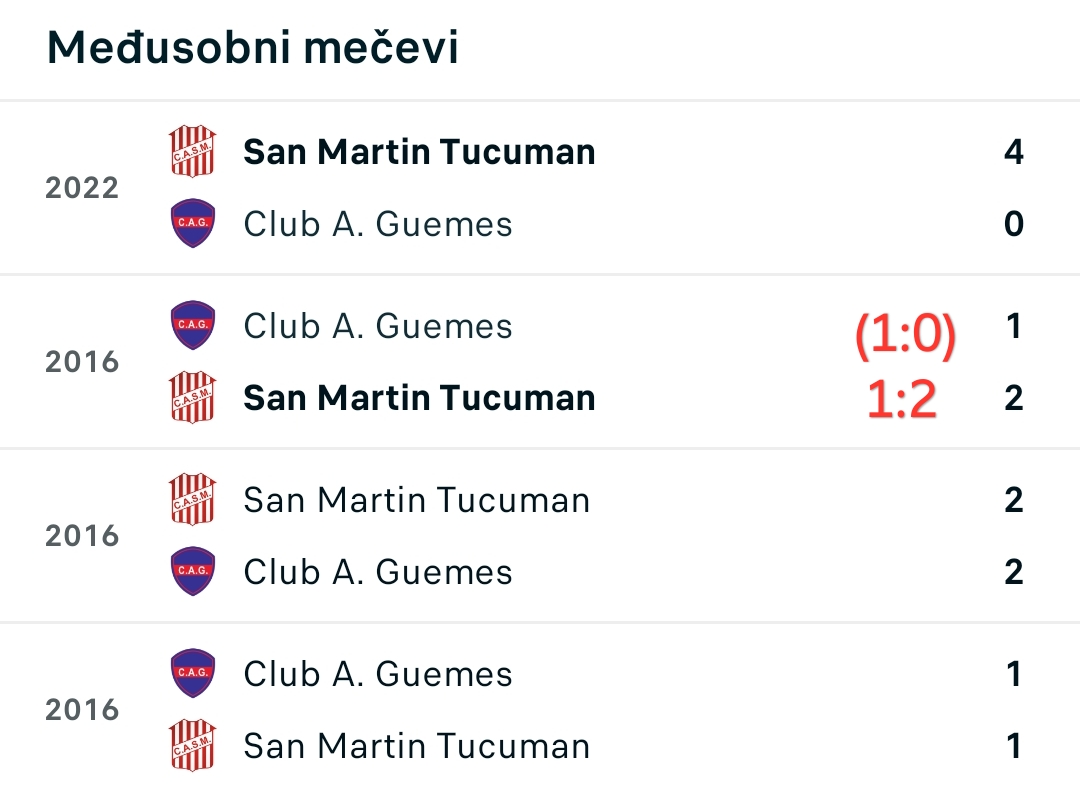Open Club A. Guemes name in 1-1 match
The image size is (1080, 793).
378,674
